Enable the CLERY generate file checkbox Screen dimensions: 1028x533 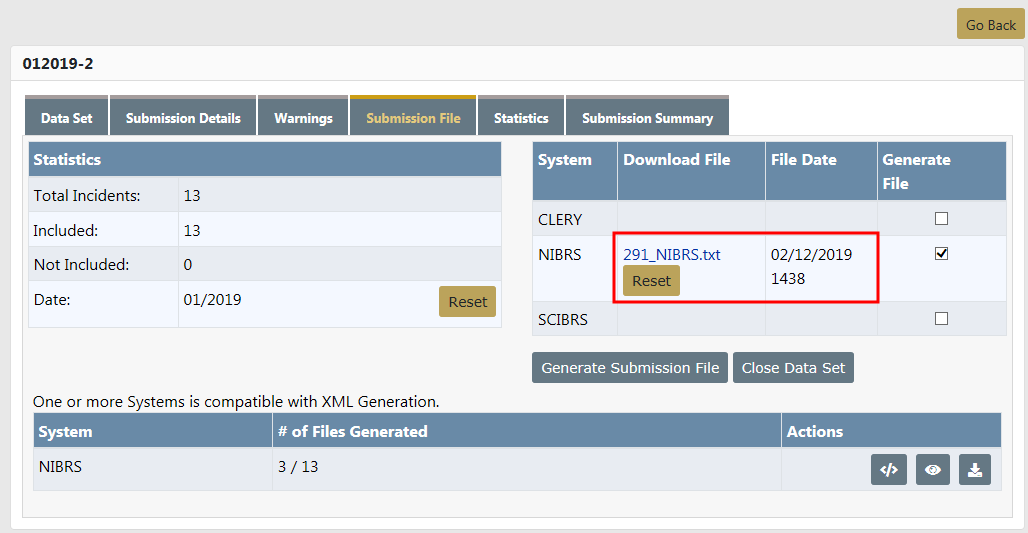941,219
